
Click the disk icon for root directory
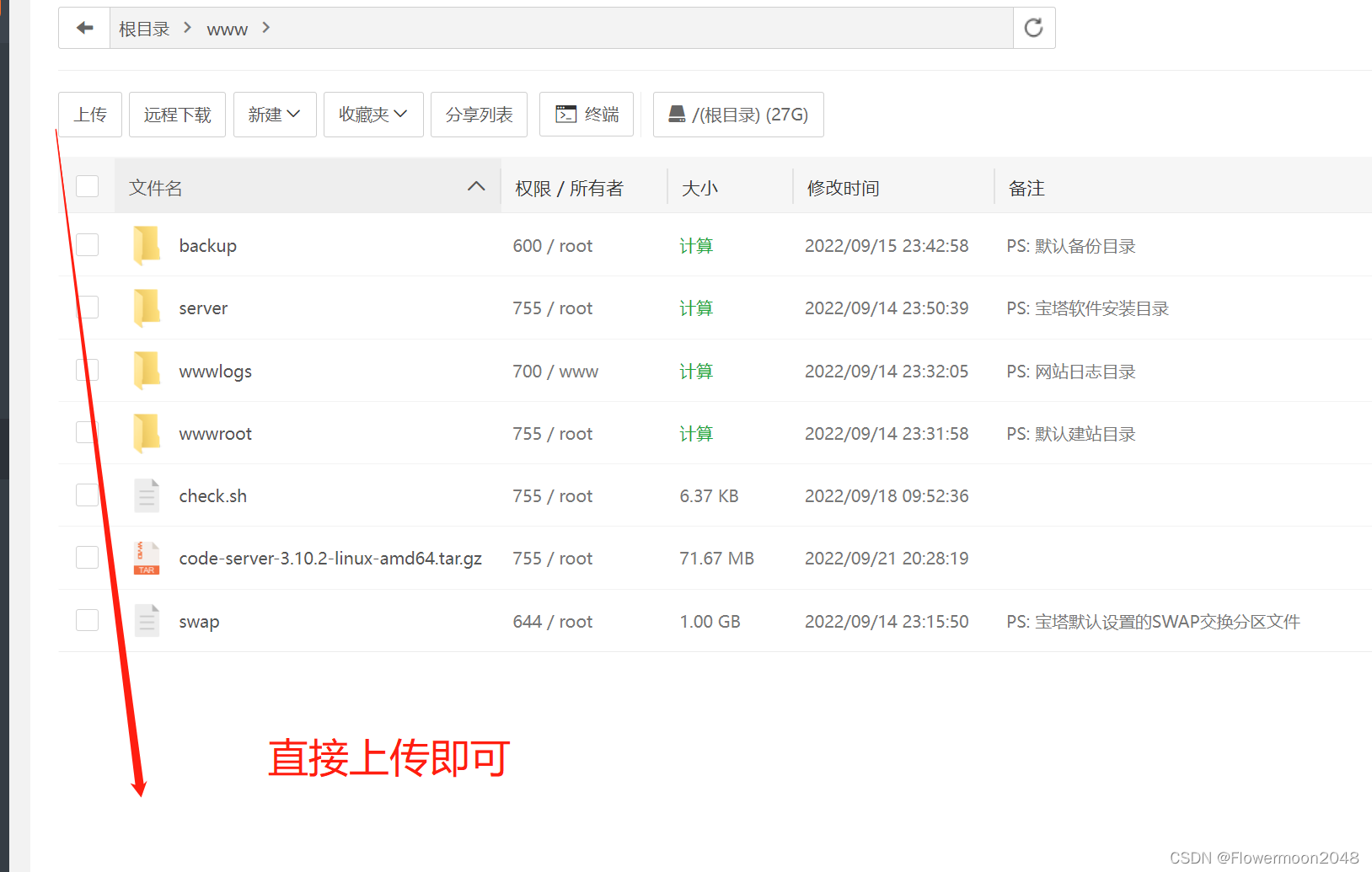pos(677,114)
